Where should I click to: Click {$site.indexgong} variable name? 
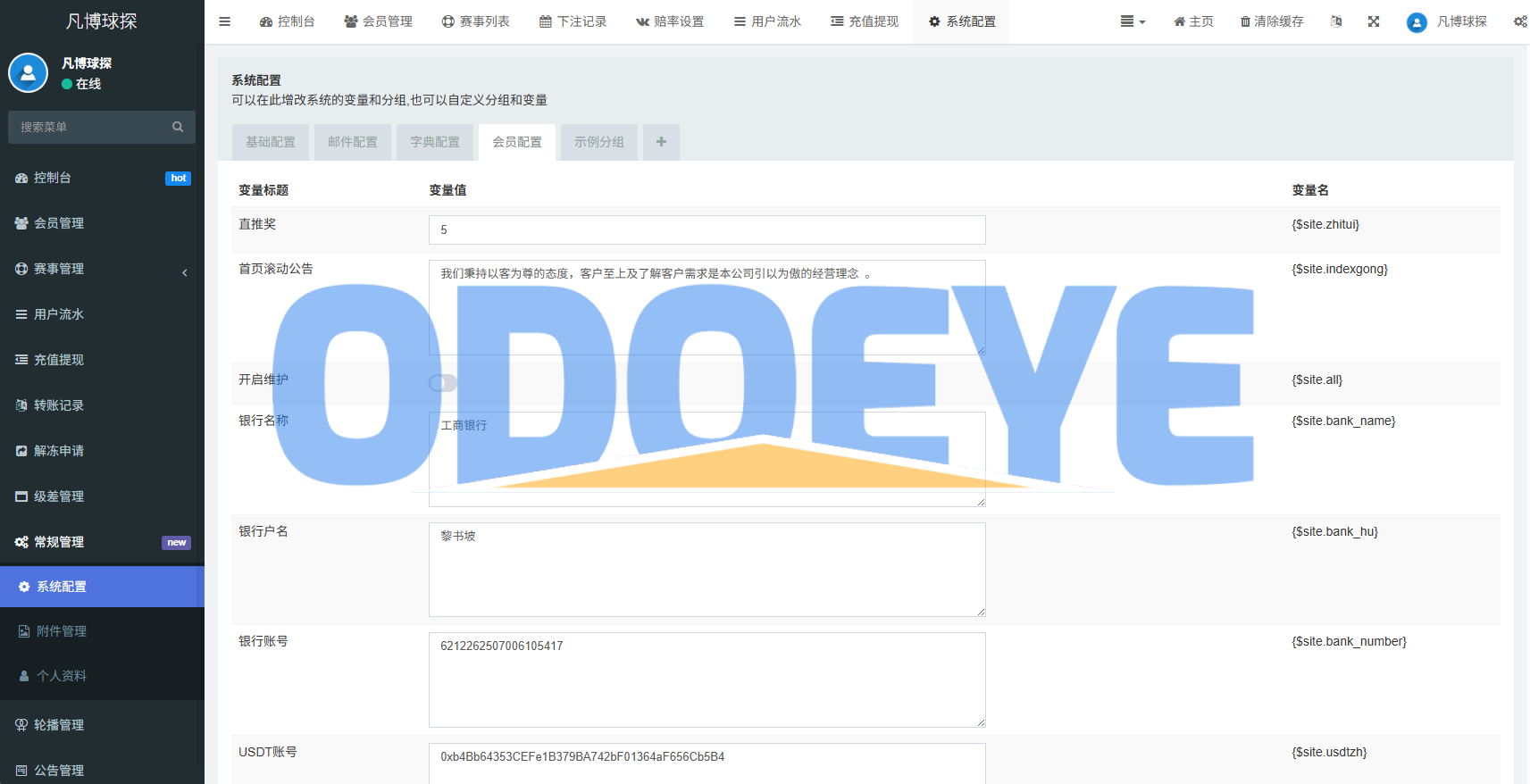(x=1340, y=269)
